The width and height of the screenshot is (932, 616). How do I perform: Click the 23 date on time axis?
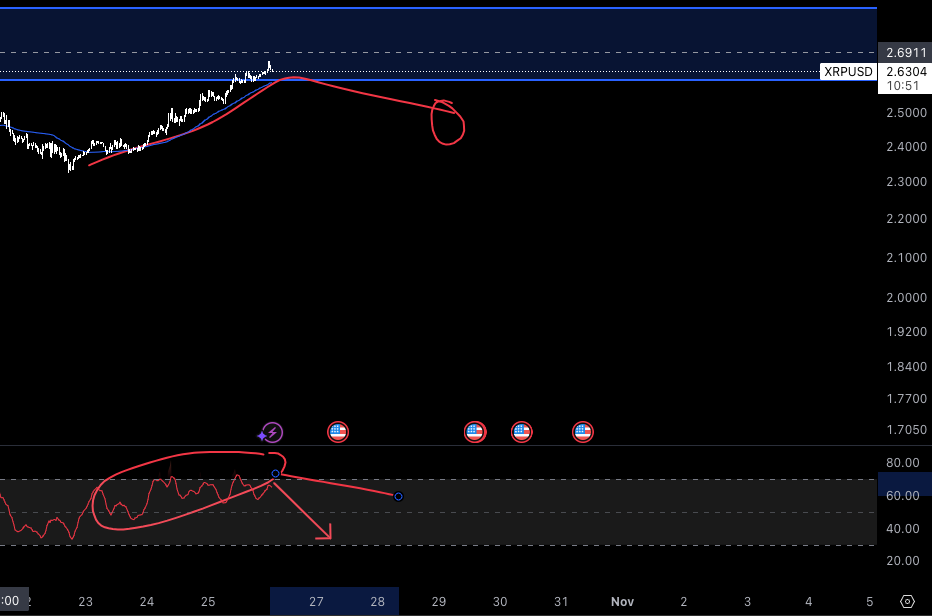[85, 601]
